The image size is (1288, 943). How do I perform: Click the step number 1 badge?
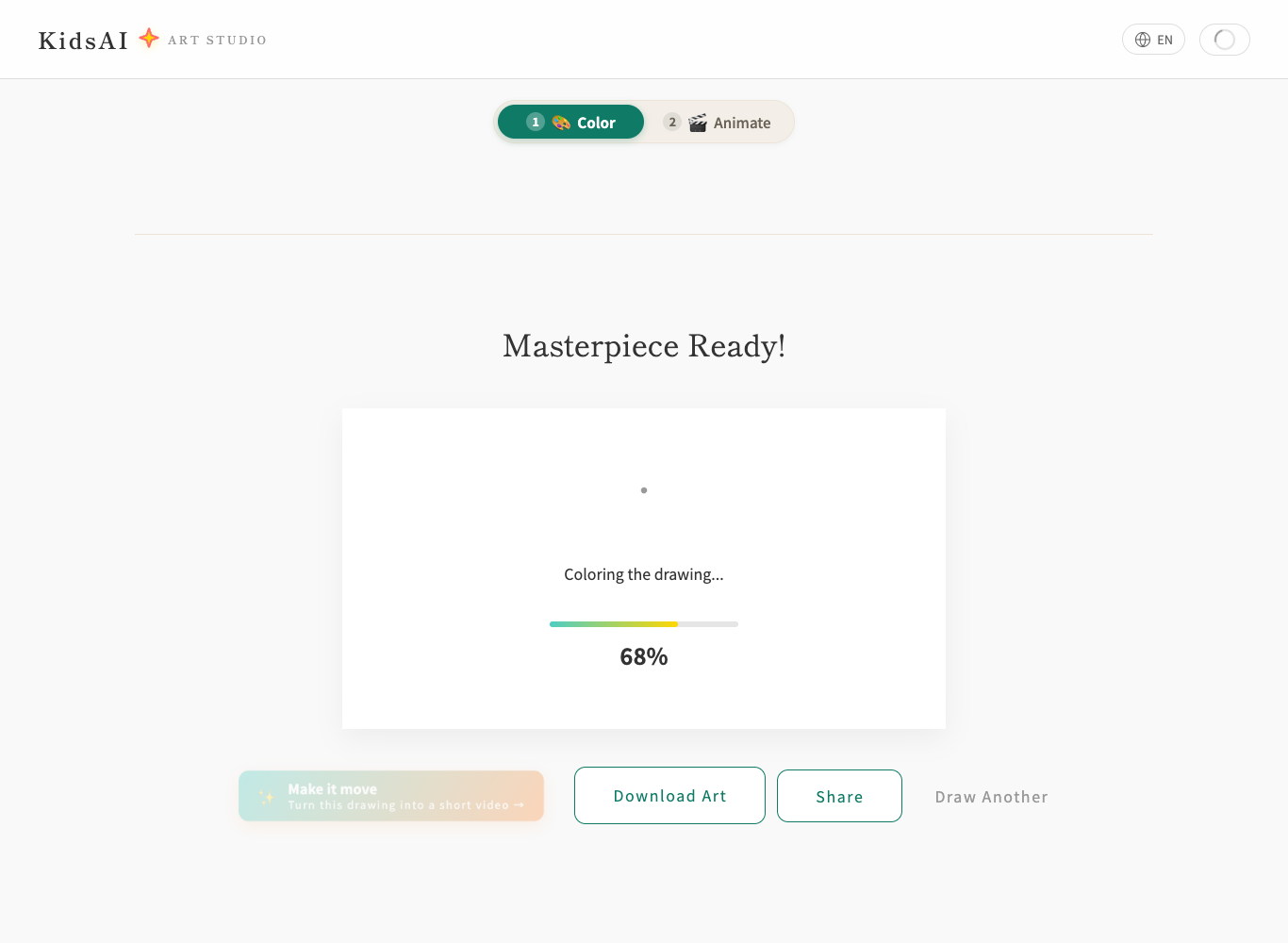click(x=536, y=122)
